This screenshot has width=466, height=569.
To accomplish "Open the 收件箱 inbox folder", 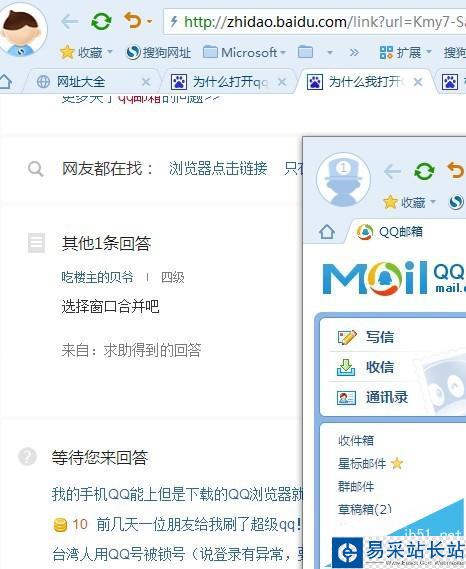I will [356, 441].
